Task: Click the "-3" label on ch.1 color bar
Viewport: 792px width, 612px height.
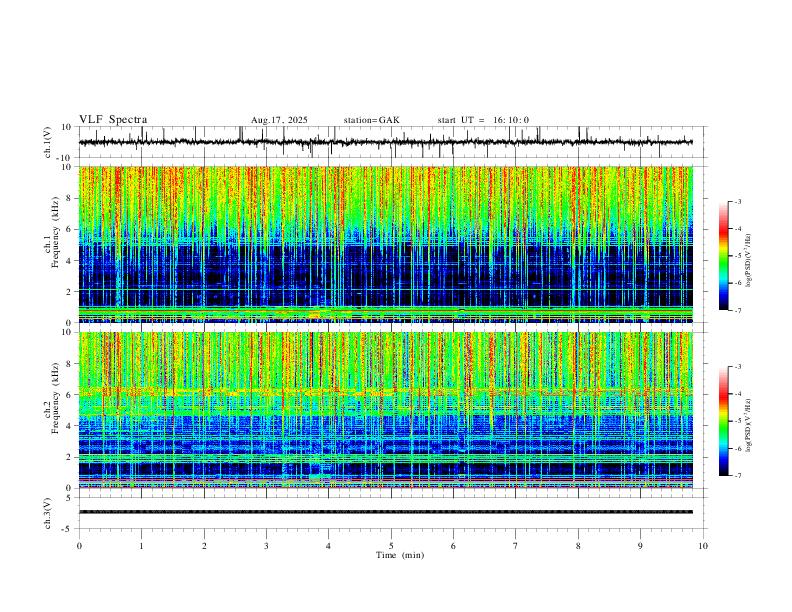Action: pyautogui.click(x=737, y=201)
